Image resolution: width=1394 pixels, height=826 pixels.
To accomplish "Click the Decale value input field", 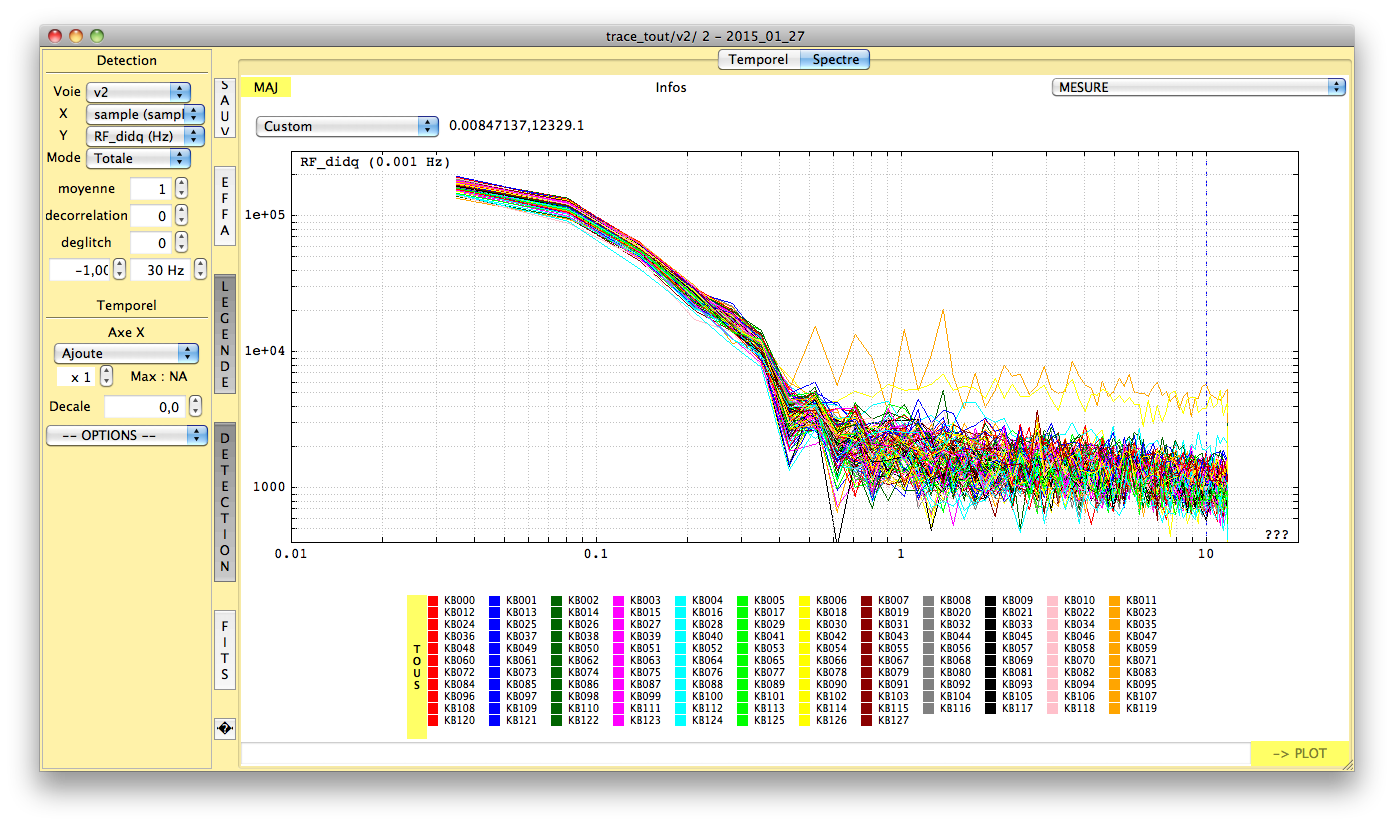I will coord(144,407).
